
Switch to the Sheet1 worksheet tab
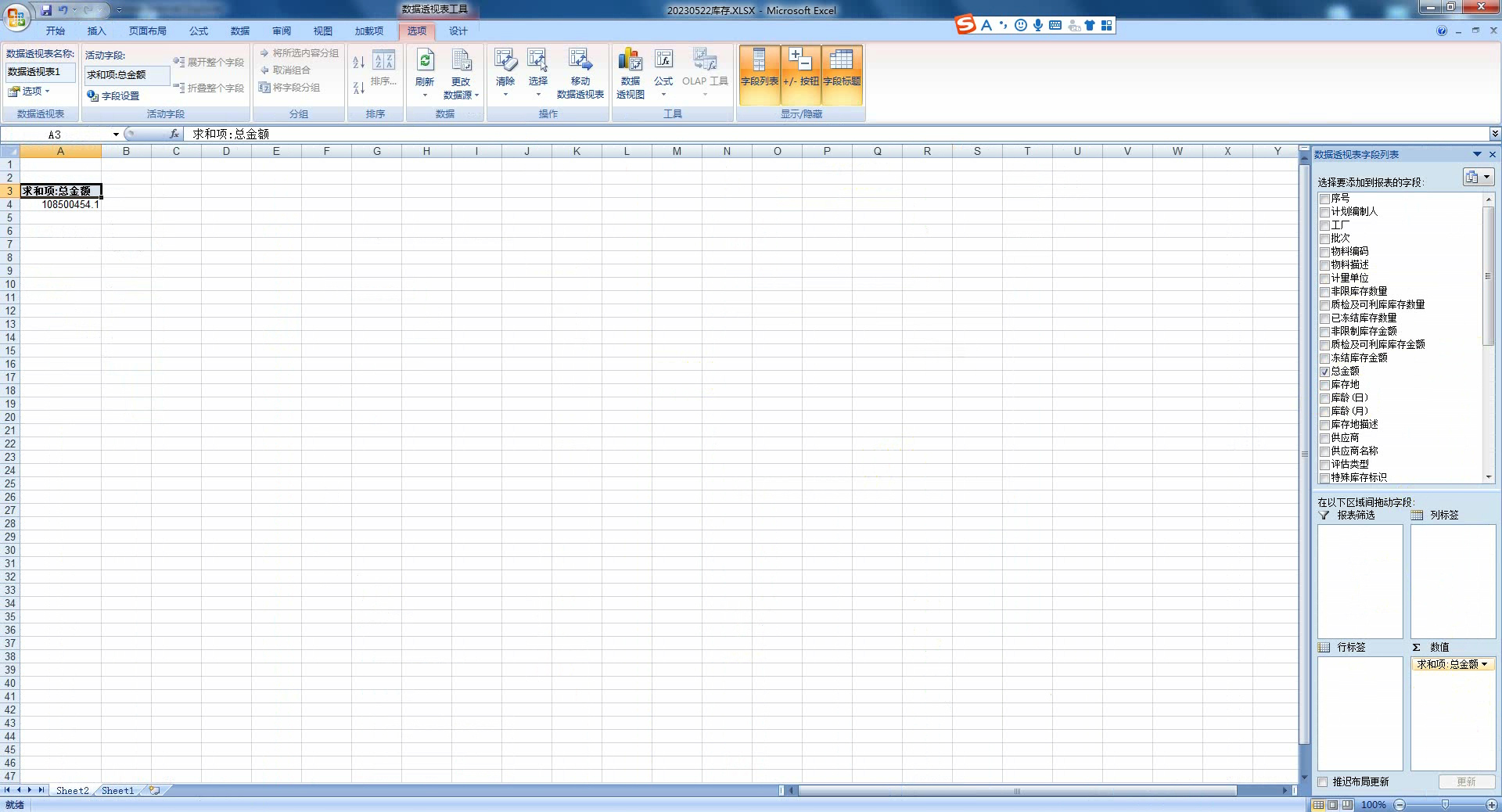(x=117, y=791)
